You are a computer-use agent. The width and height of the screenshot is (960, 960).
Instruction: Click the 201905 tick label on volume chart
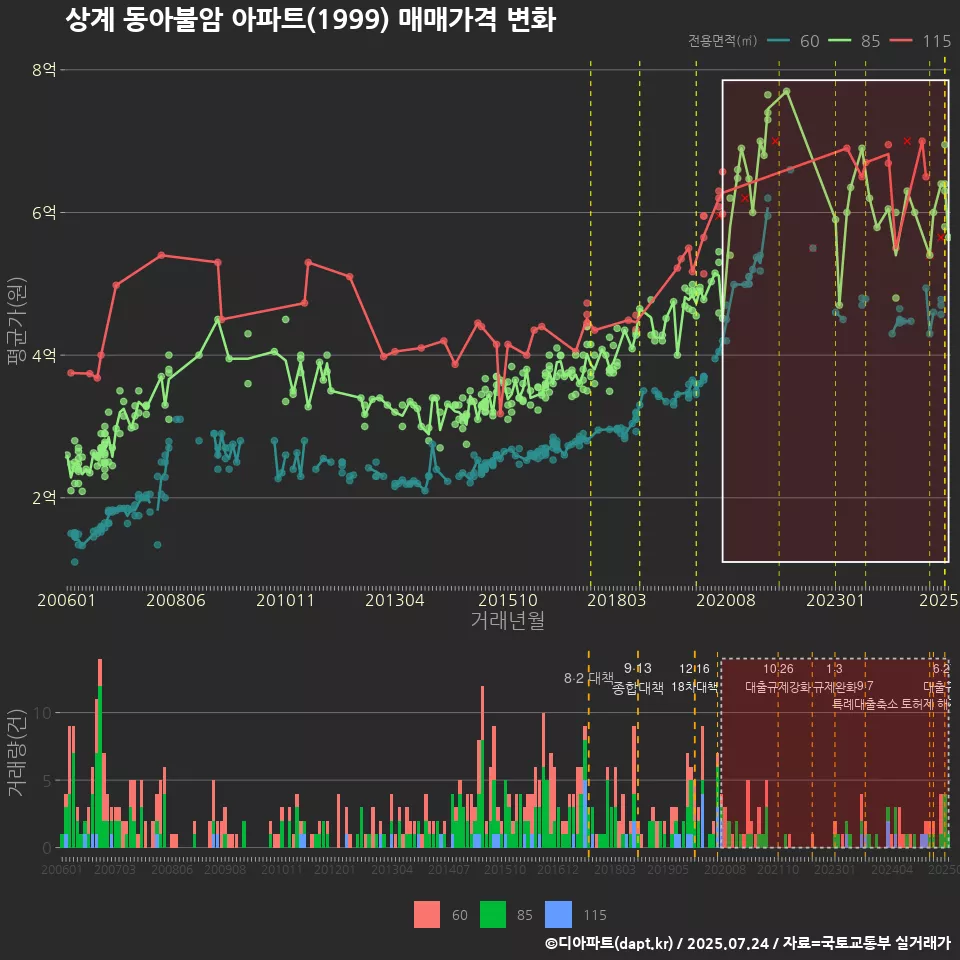point(668,869)
